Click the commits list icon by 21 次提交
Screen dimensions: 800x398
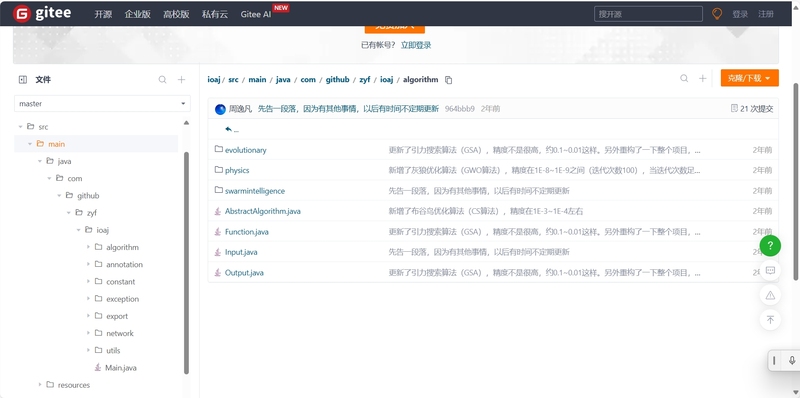tap(734, 108)
